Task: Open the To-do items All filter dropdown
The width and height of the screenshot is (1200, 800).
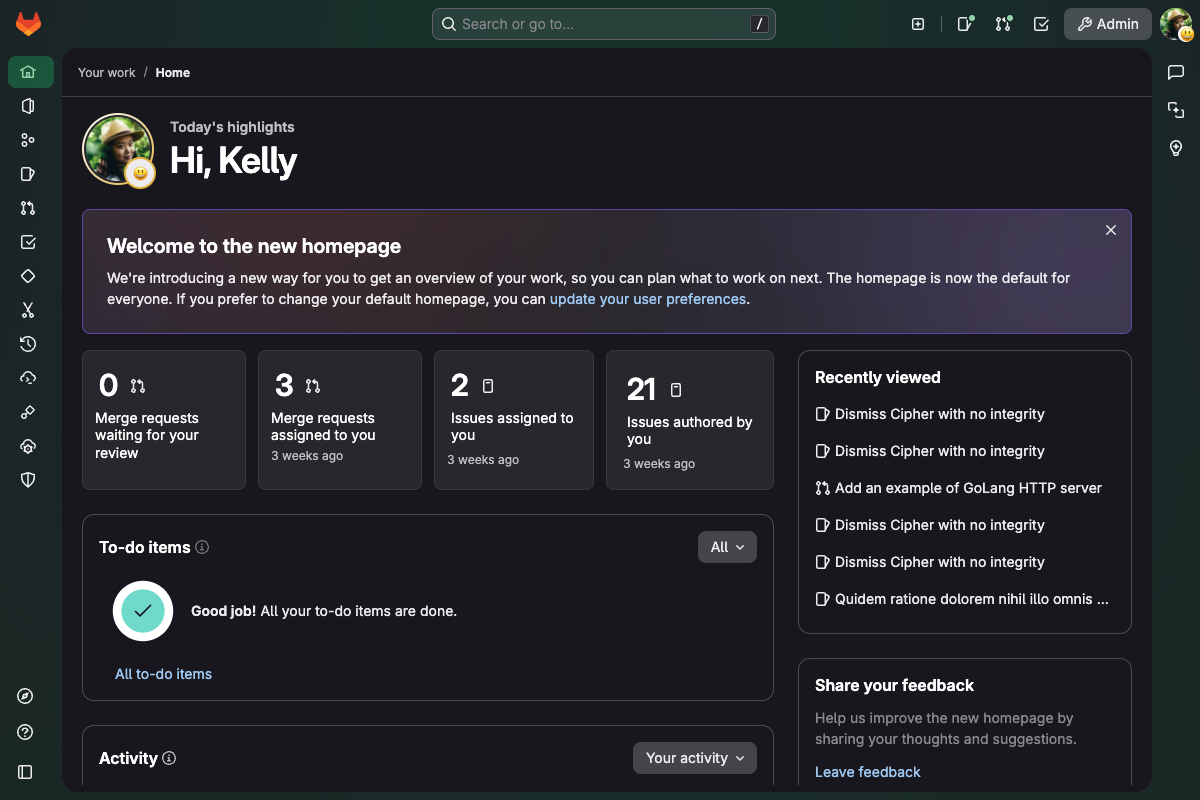Action: tap(727, 547)
